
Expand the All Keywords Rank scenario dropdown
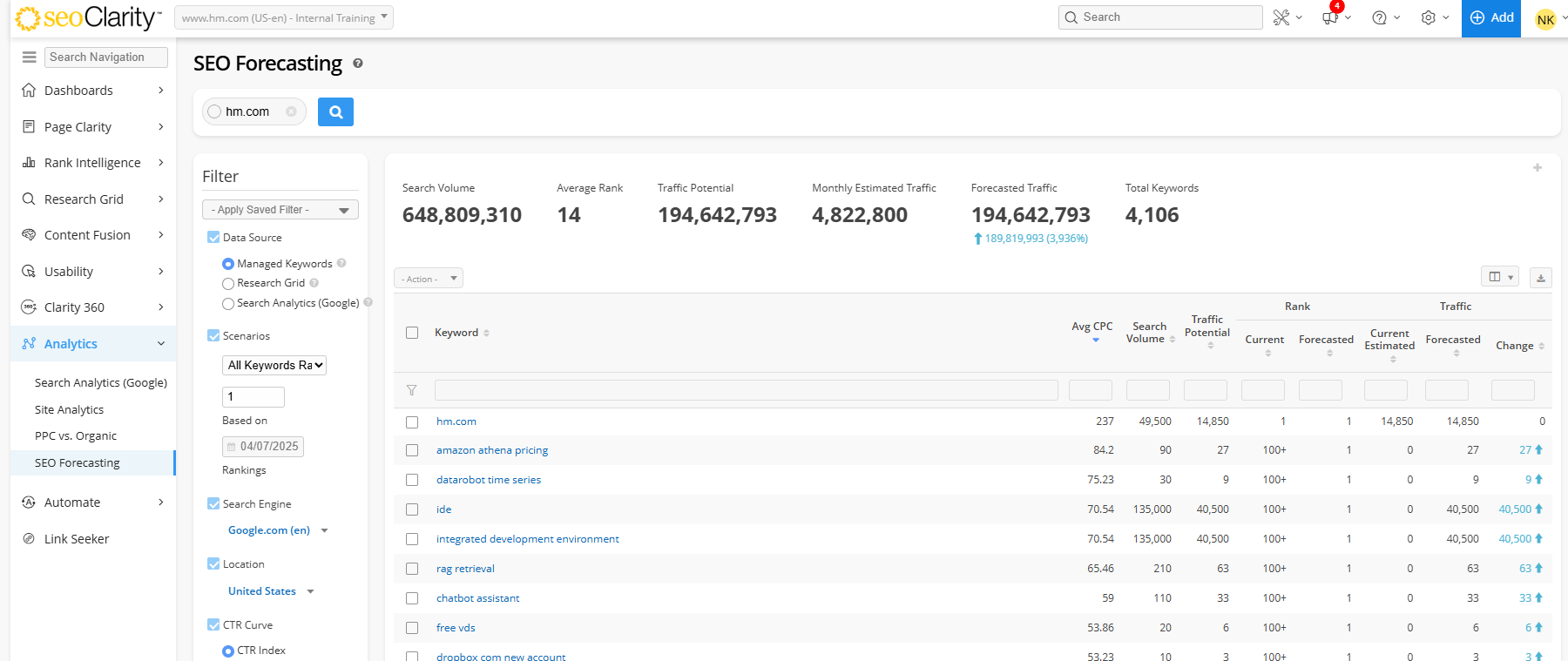274,366
